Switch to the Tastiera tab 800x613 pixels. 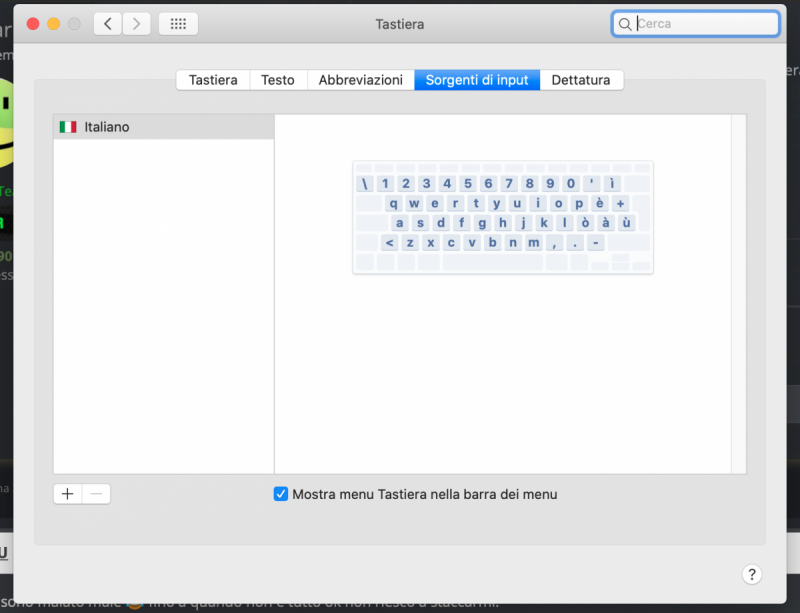[213, 80]
